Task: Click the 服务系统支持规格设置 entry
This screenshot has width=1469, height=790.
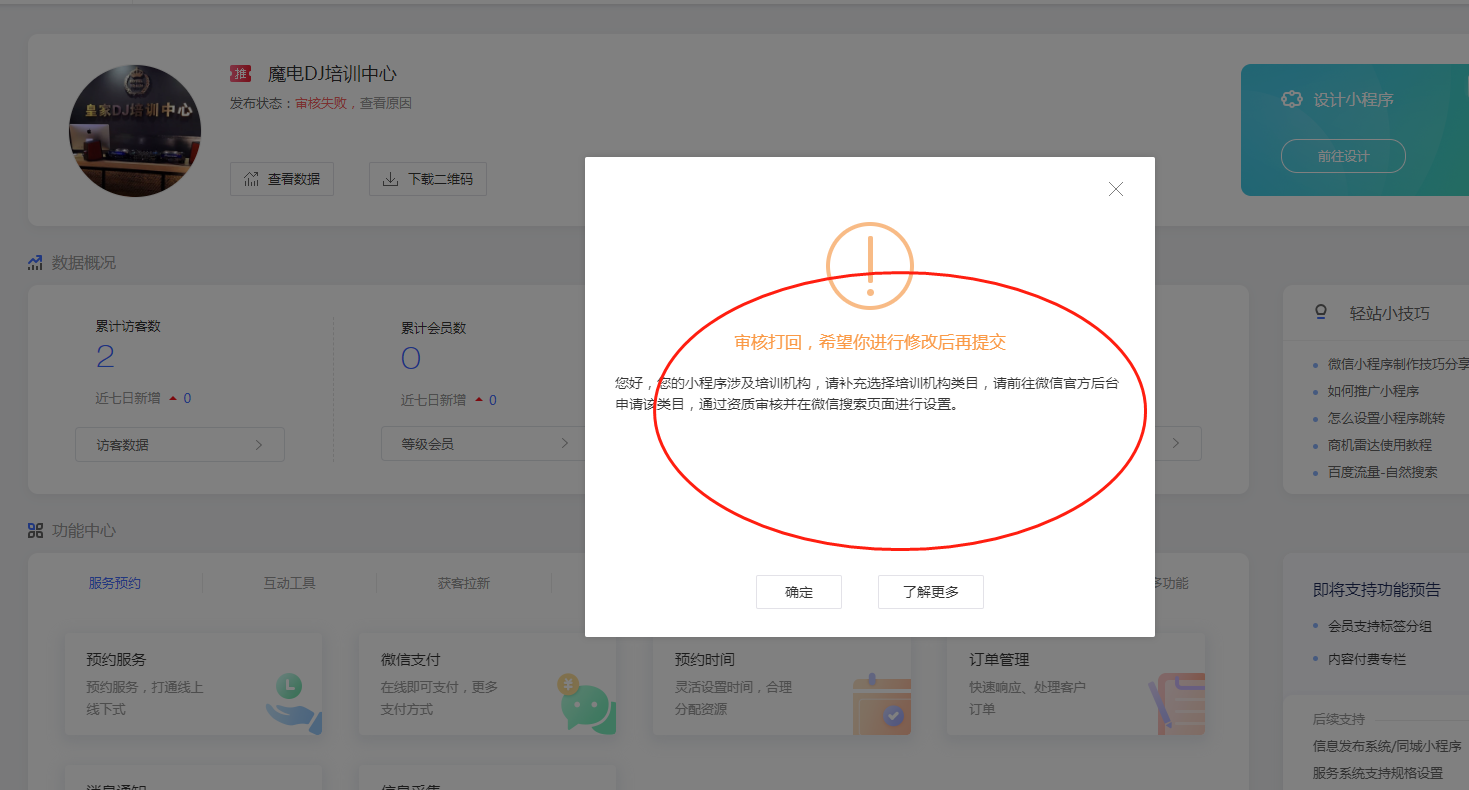Action: pos(1378,773)
